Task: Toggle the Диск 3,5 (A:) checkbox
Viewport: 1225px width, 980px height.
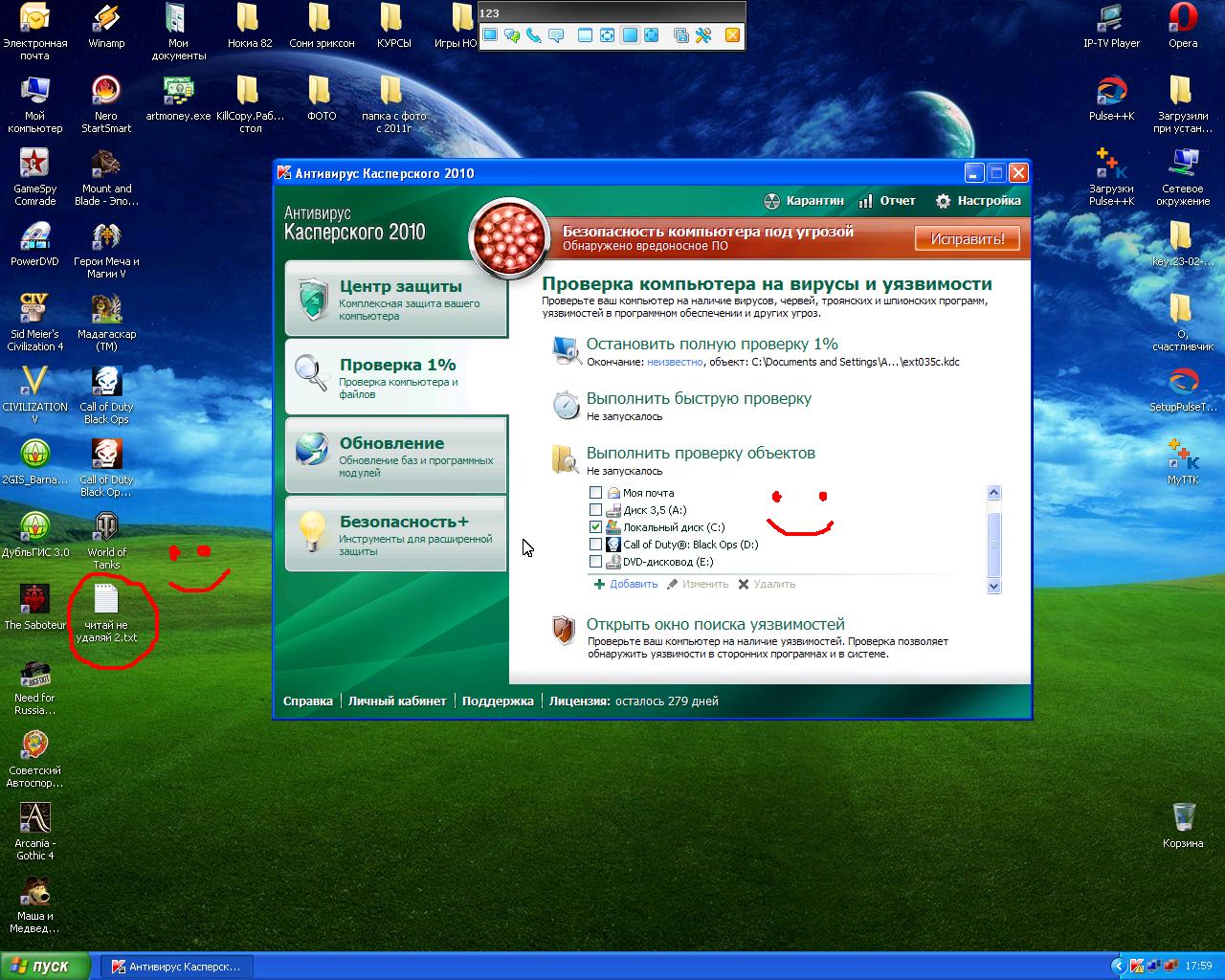Action: (x=596, y=510)
